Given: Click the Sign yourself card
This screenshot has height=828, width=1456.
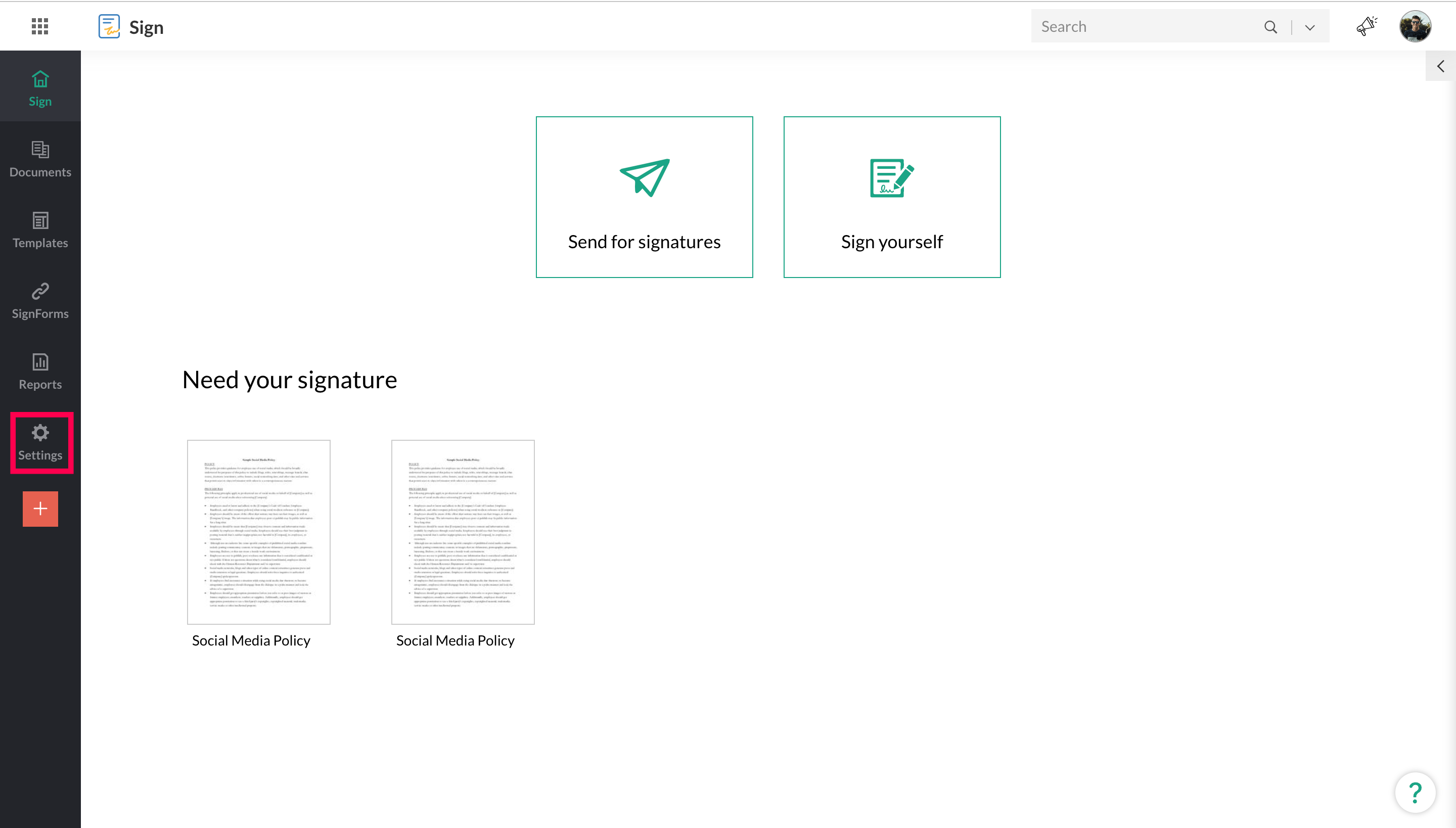Looking at the screenshot, I should point(891,197).
